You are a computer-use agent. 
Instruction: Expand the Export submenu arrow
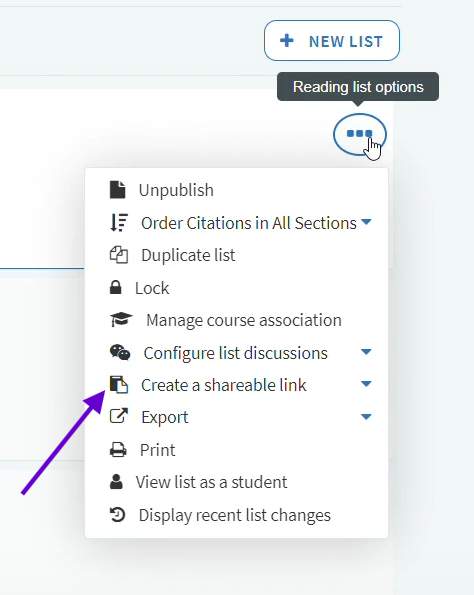[366, 417]
